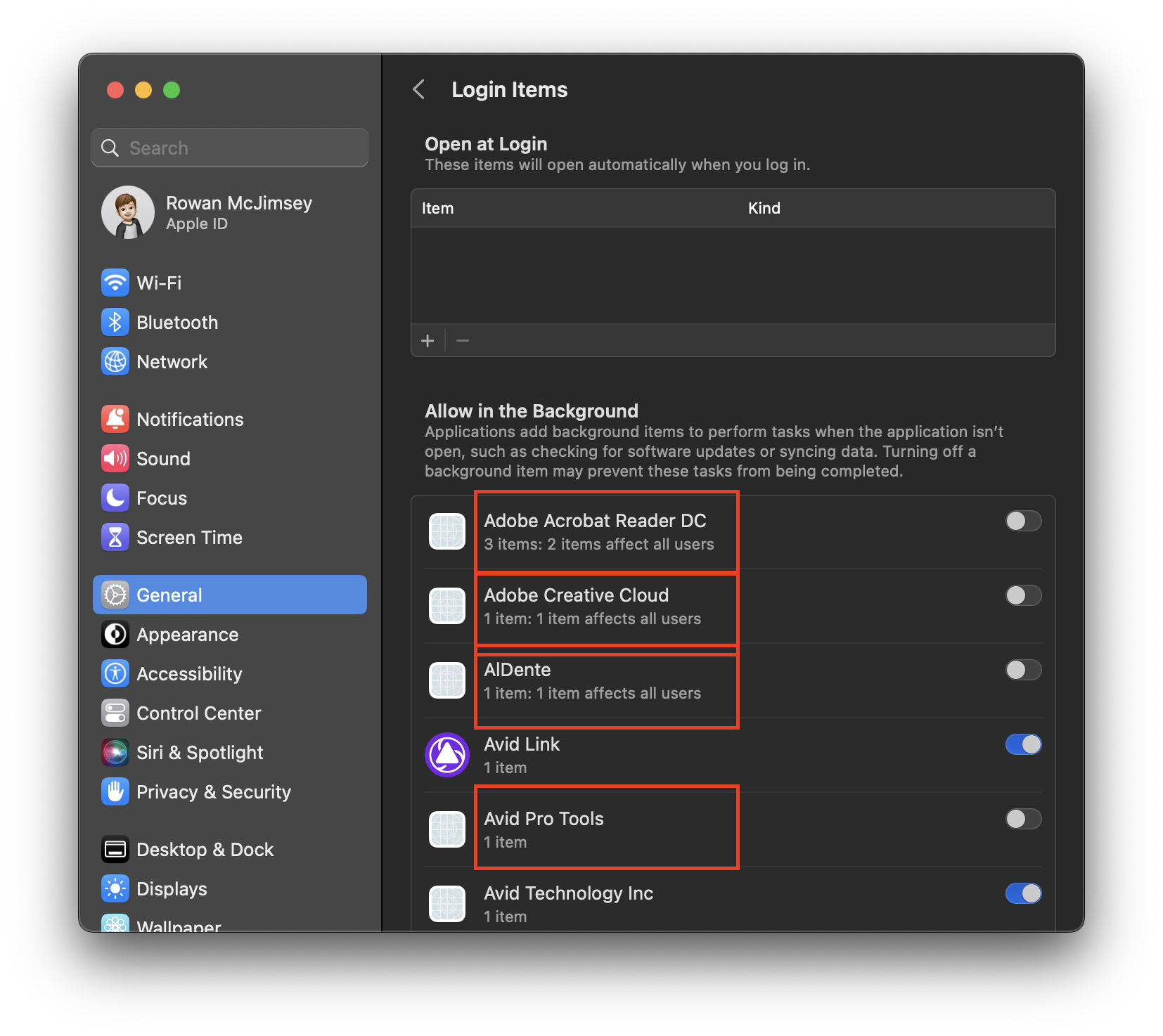Enable Adobe Acrobat Reader DC background toggle
The width and height of the screenshot is (1163, 1036).
[x=1023, y=521]
